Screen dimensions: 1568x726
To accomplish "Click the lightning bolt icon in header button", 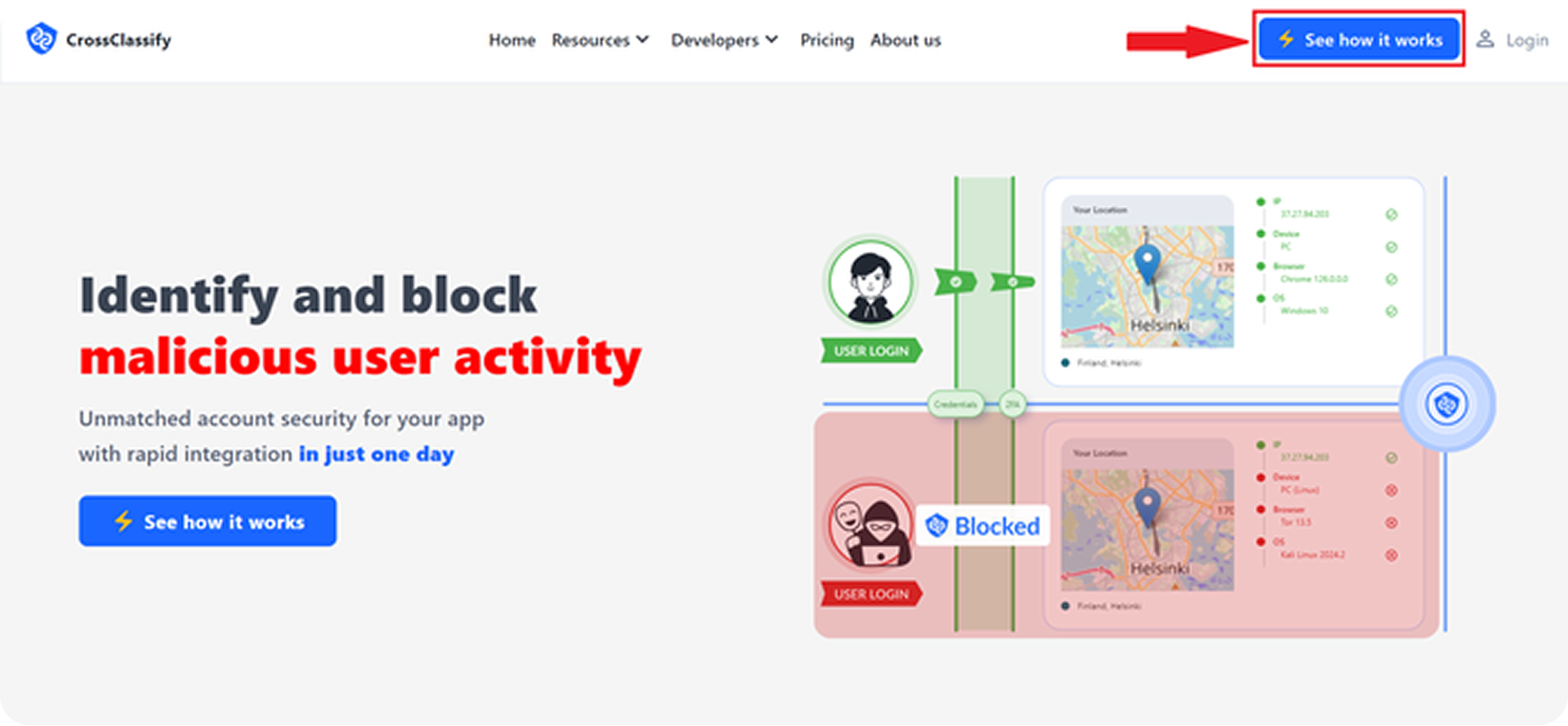I will pos(1289,40).
